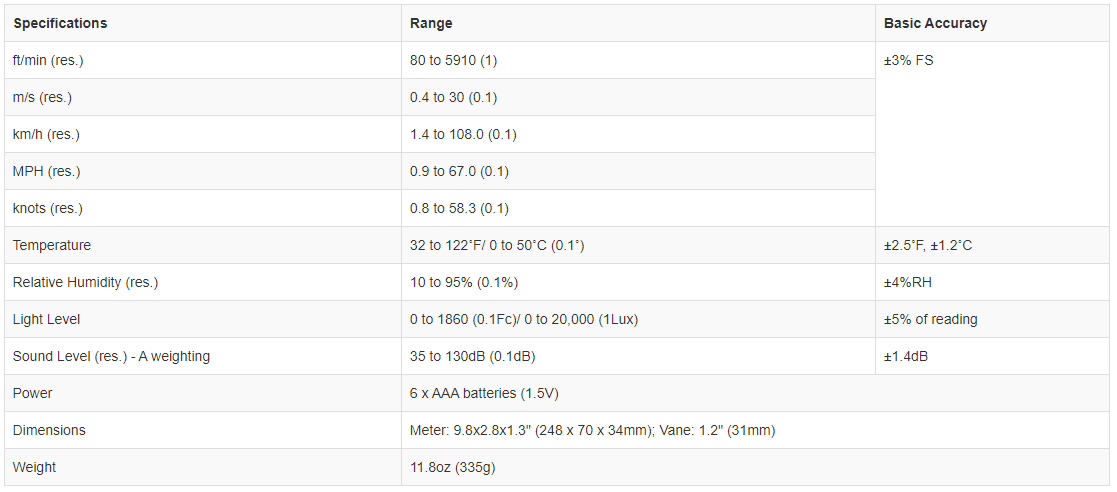Click the ±2.5°F, ±1.2°C accuracy value
This screenshot has width=1117, height=492.
coord(927,245)
